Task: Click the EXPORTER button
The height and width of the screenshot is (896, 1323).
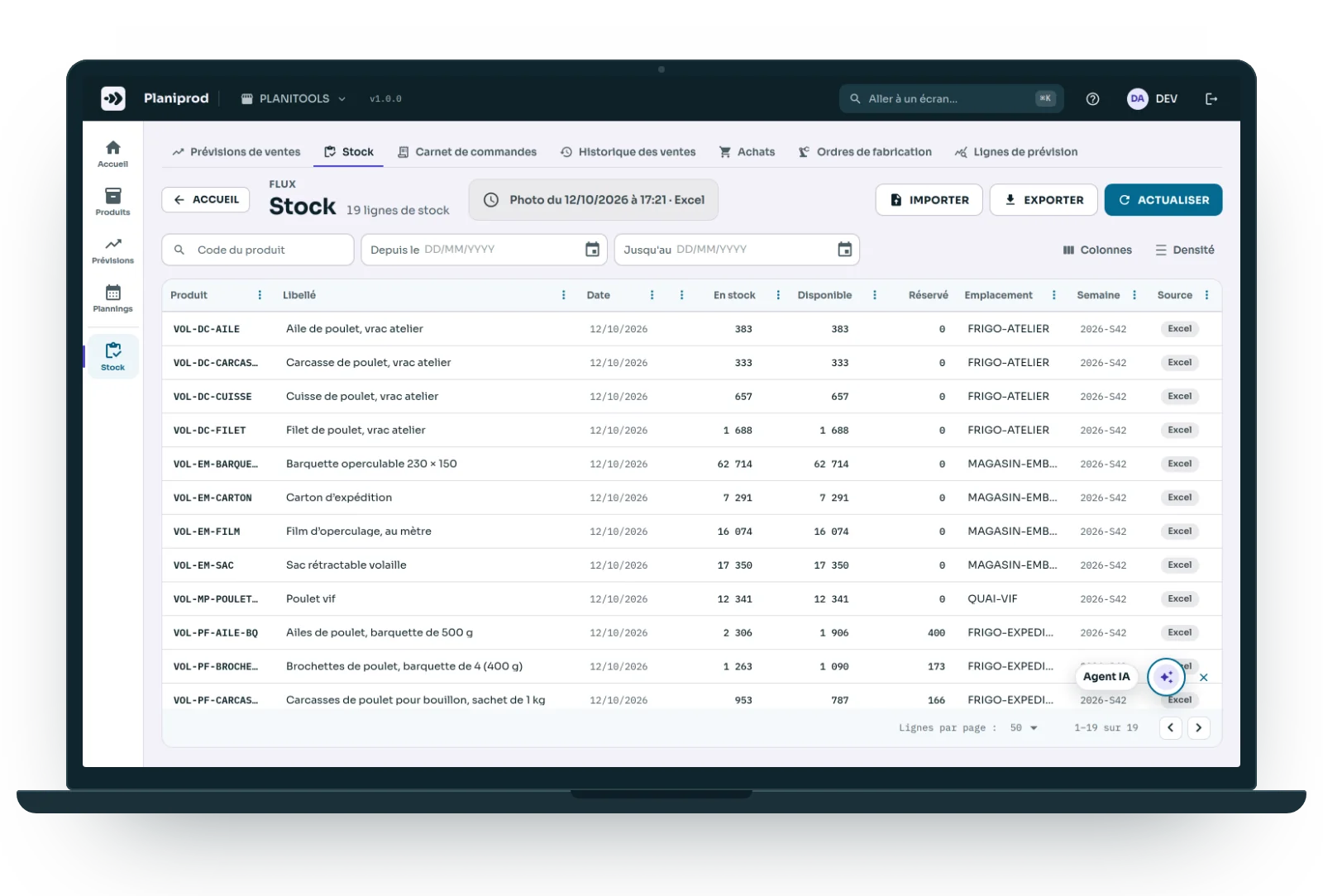Action: 1044,200
